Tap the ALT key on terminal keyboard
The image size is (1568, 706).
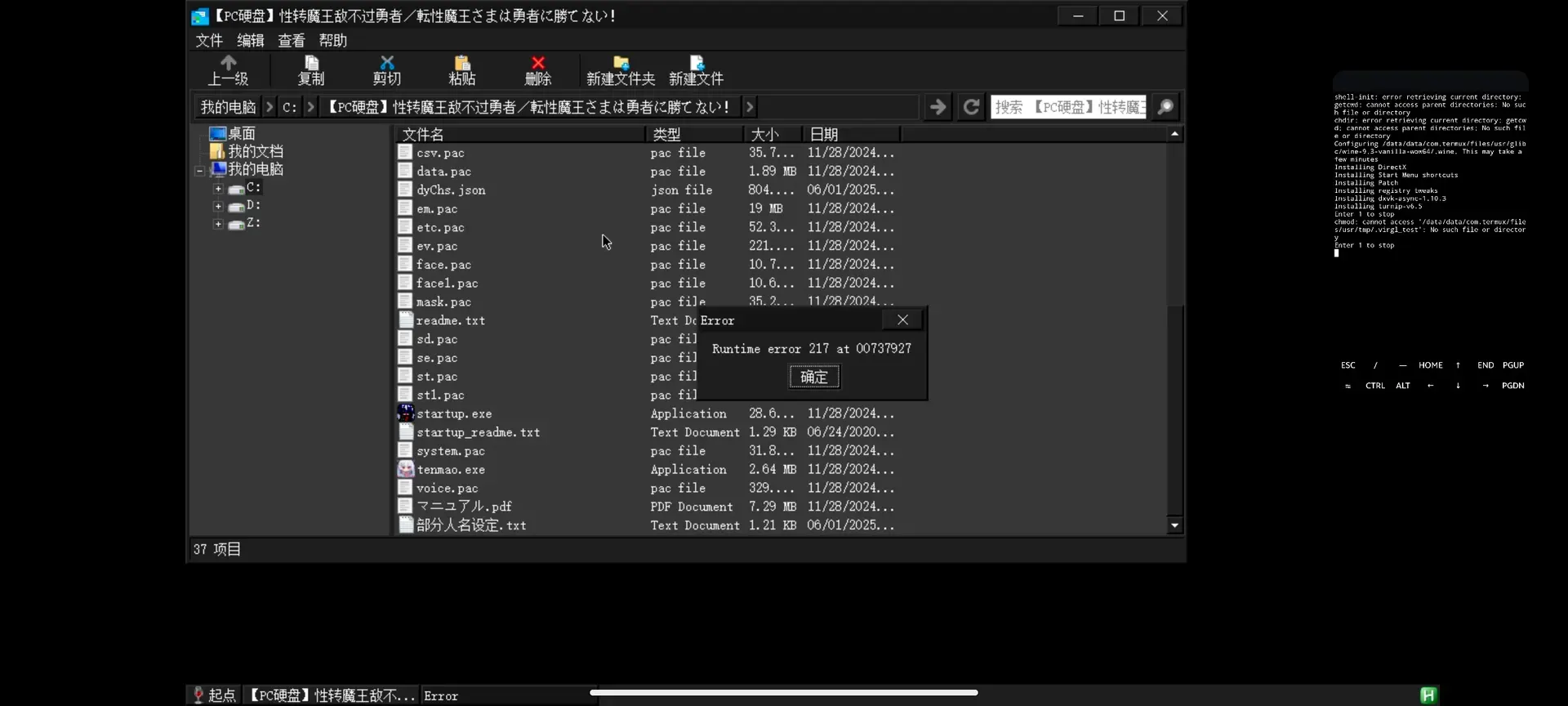coord(1403,386)
